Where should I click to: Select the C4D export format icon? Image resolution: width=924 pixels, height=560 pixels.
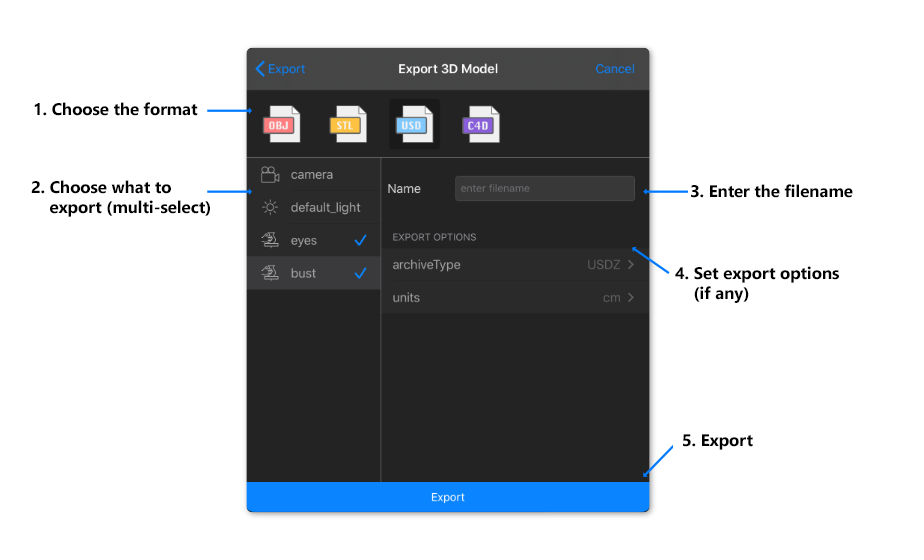(x=481, y=124)
